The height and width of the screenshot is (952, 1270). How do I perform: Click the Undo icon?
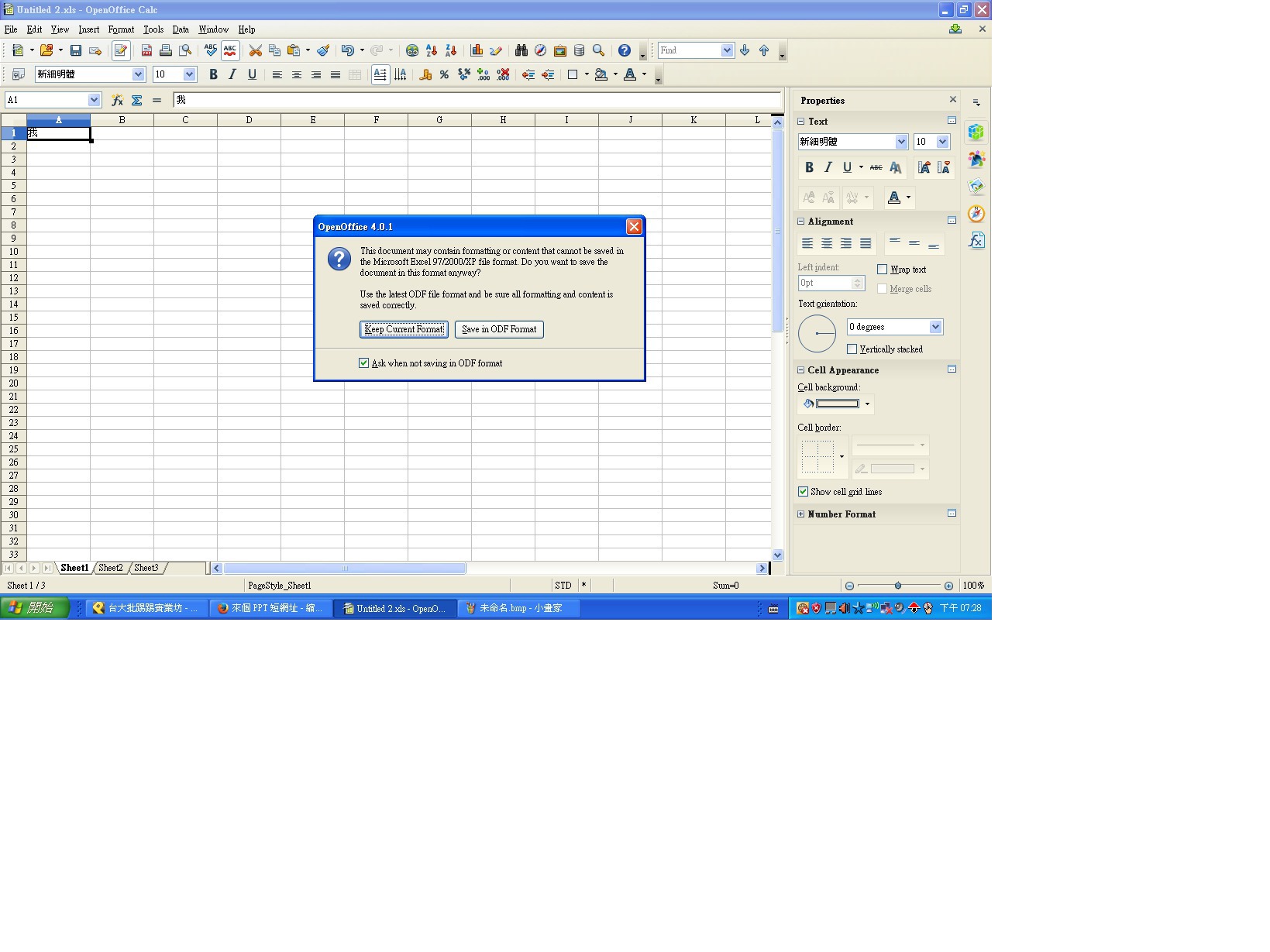[x=348, y=50]
